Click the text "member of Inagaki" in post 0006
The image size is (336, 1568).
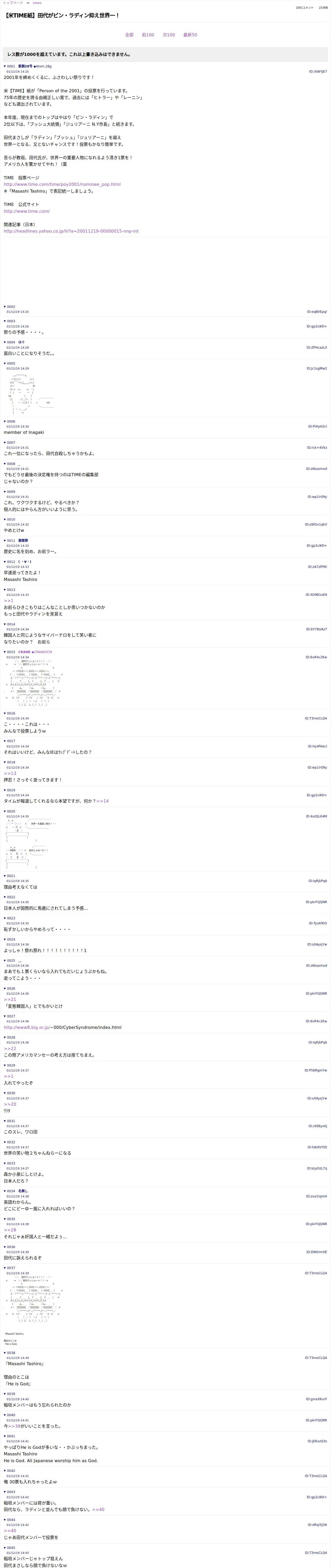coord(24,433)
